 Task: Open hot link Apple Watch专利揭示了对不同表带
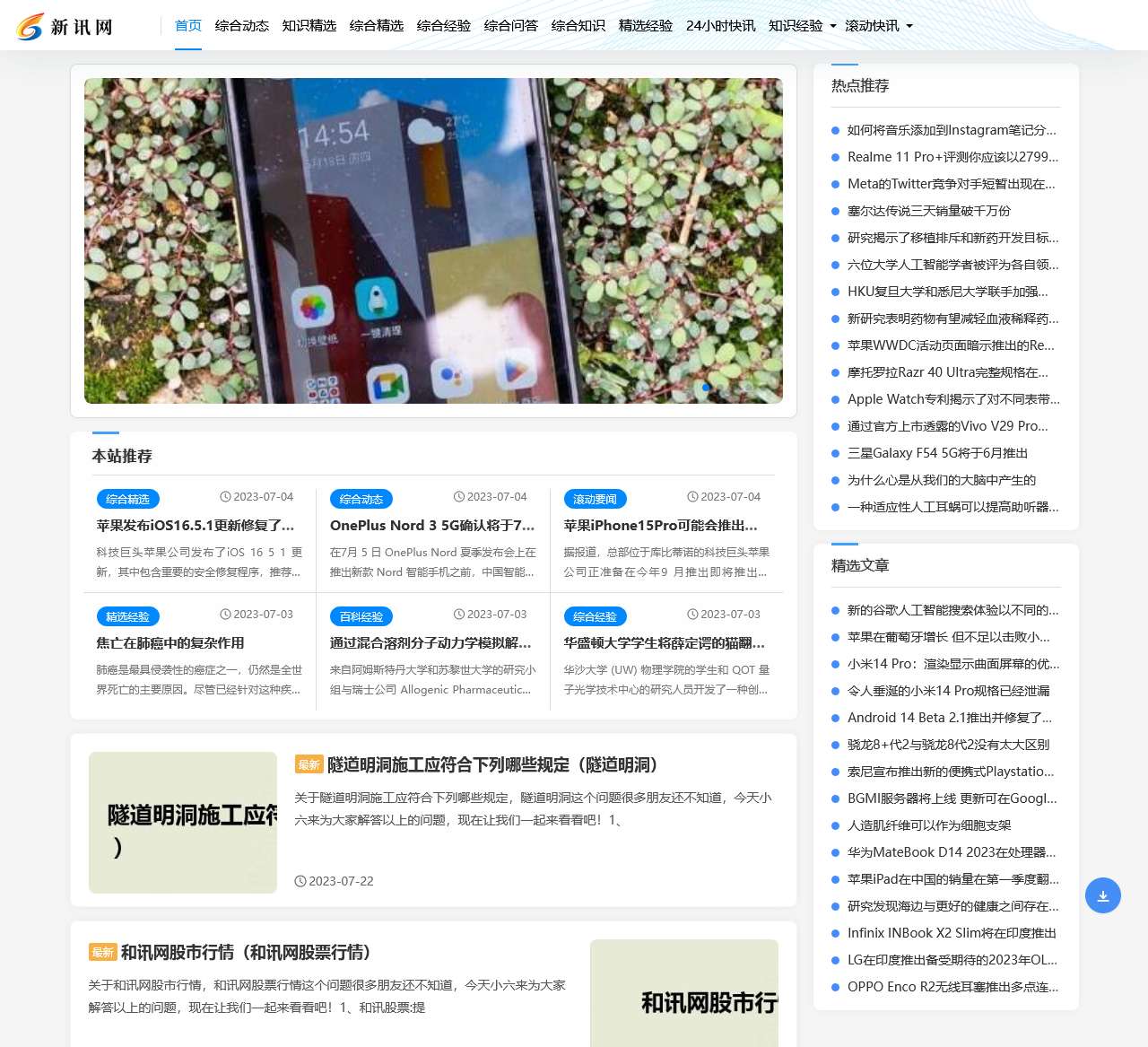953,399
